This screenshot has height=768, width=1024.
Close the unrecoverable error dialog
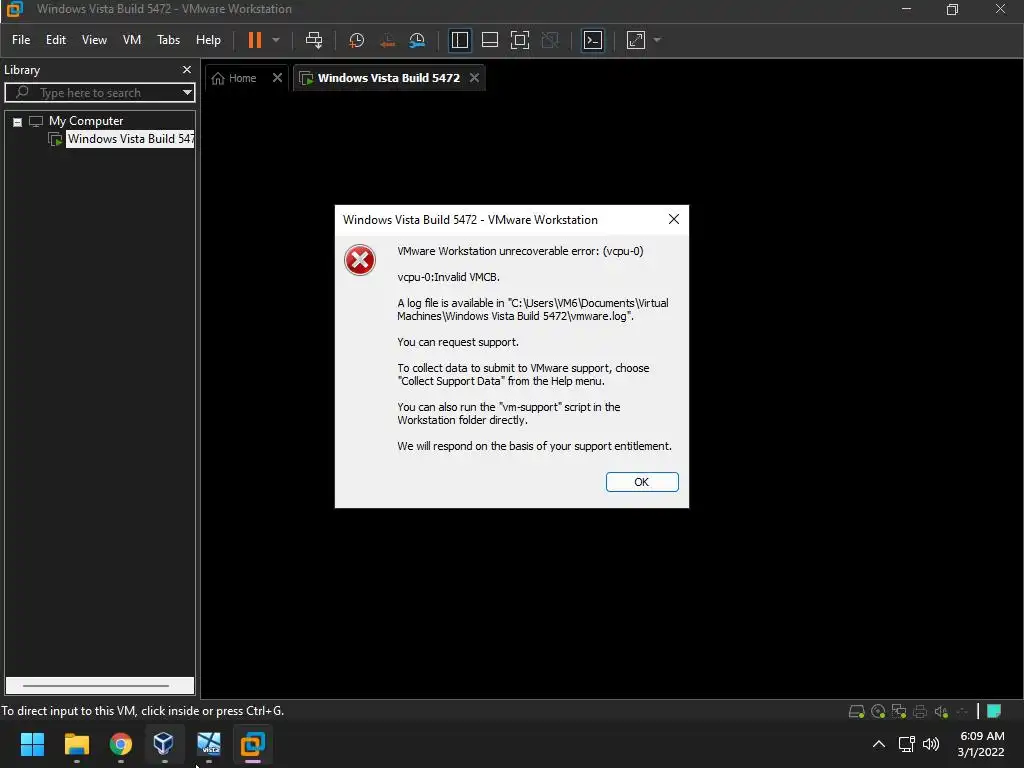coord(674,219)
